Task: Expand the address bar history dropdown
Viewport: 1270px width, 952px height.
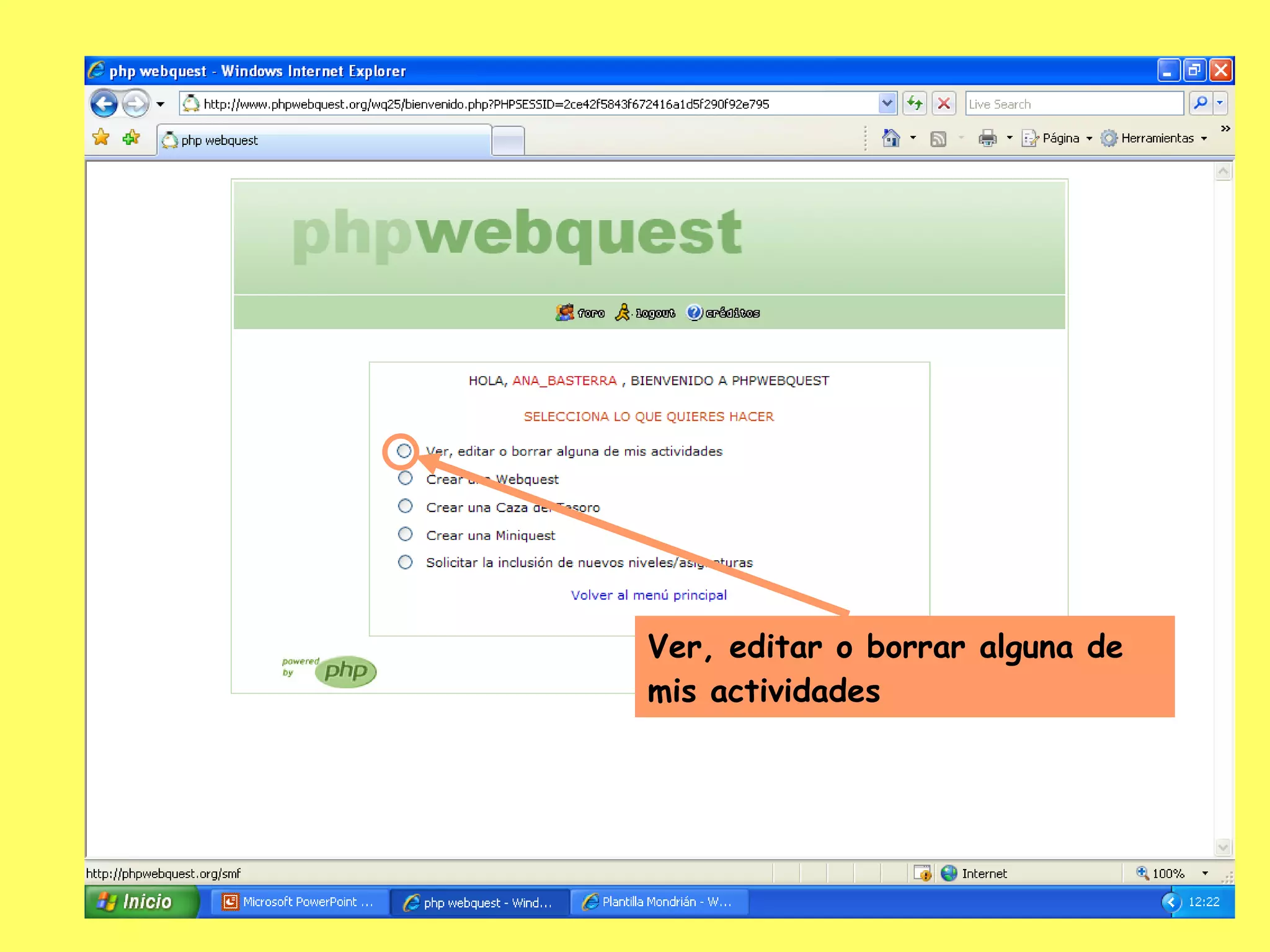Action: (x=887, y=104)
